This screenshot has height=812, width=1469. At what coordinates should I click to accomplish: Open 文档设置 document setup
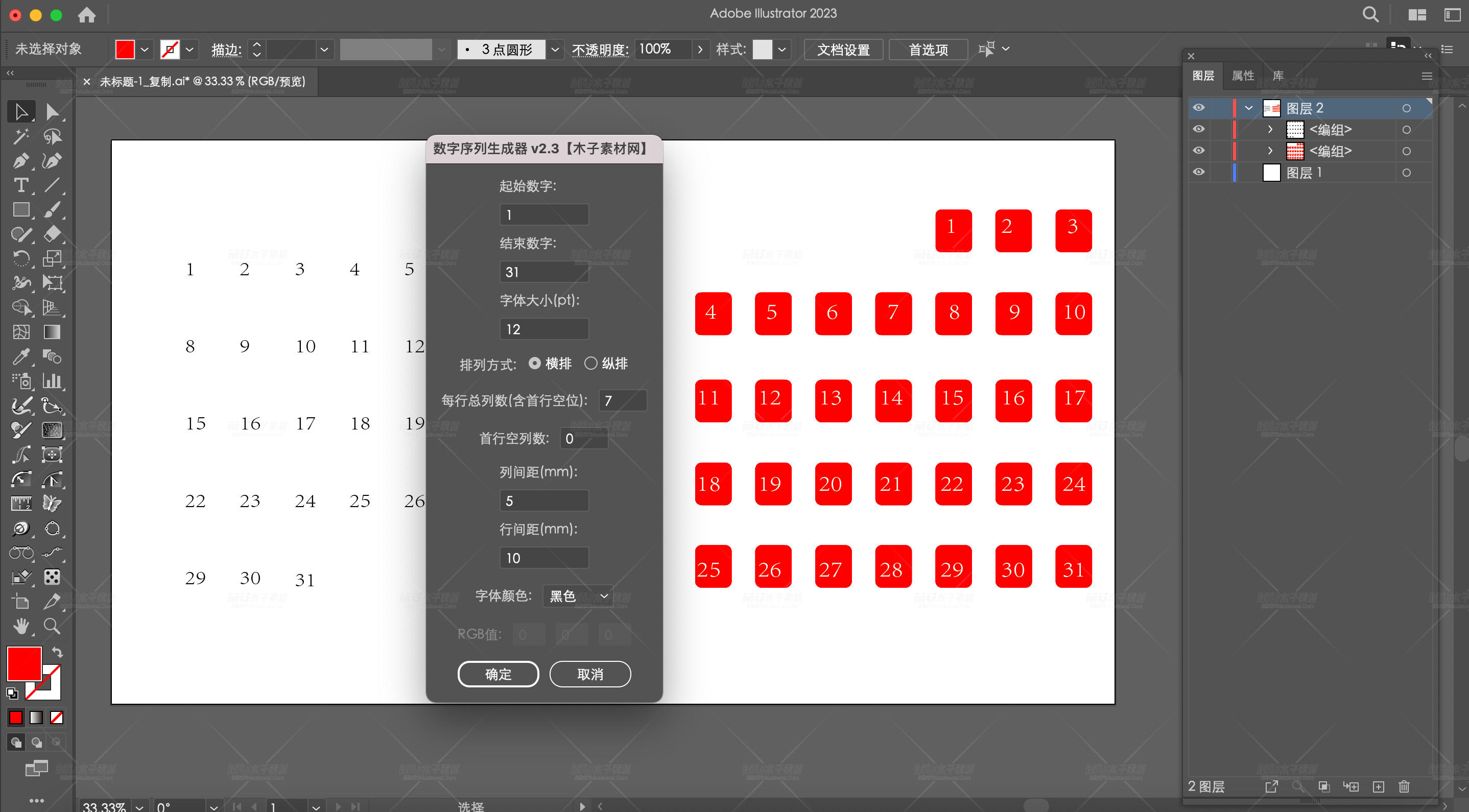pyautogui.click(x=843, y=50)
